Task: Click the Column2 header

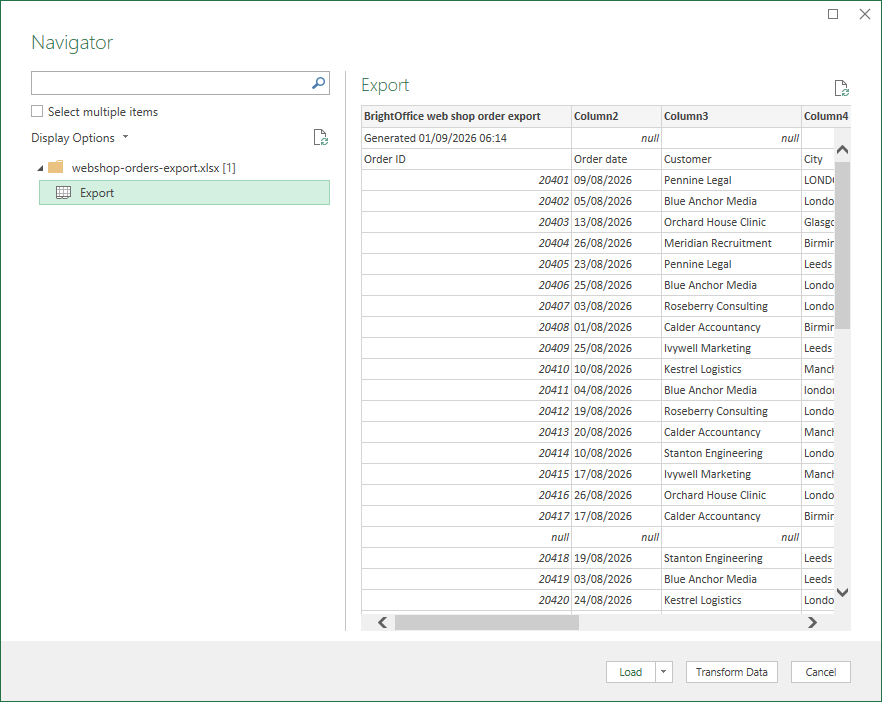Action: click(616, 116)
